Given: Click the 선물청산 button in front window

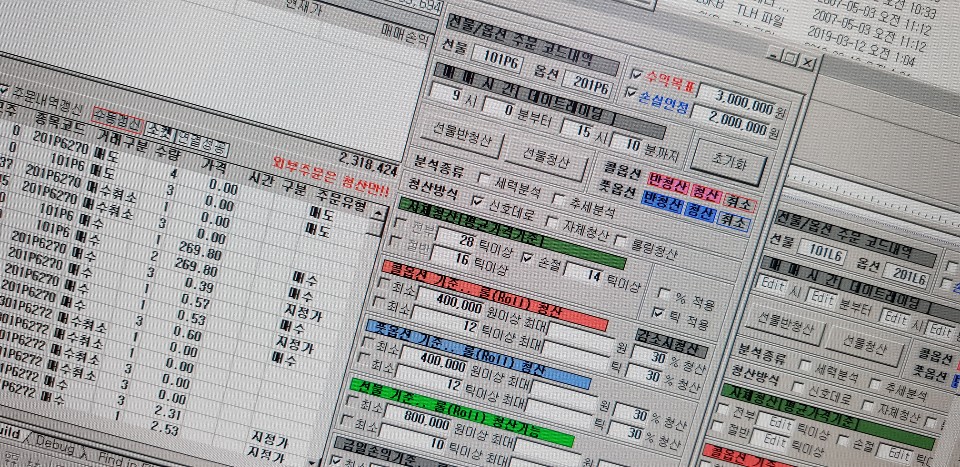Looking at the screenshot, I should point(547,159).
